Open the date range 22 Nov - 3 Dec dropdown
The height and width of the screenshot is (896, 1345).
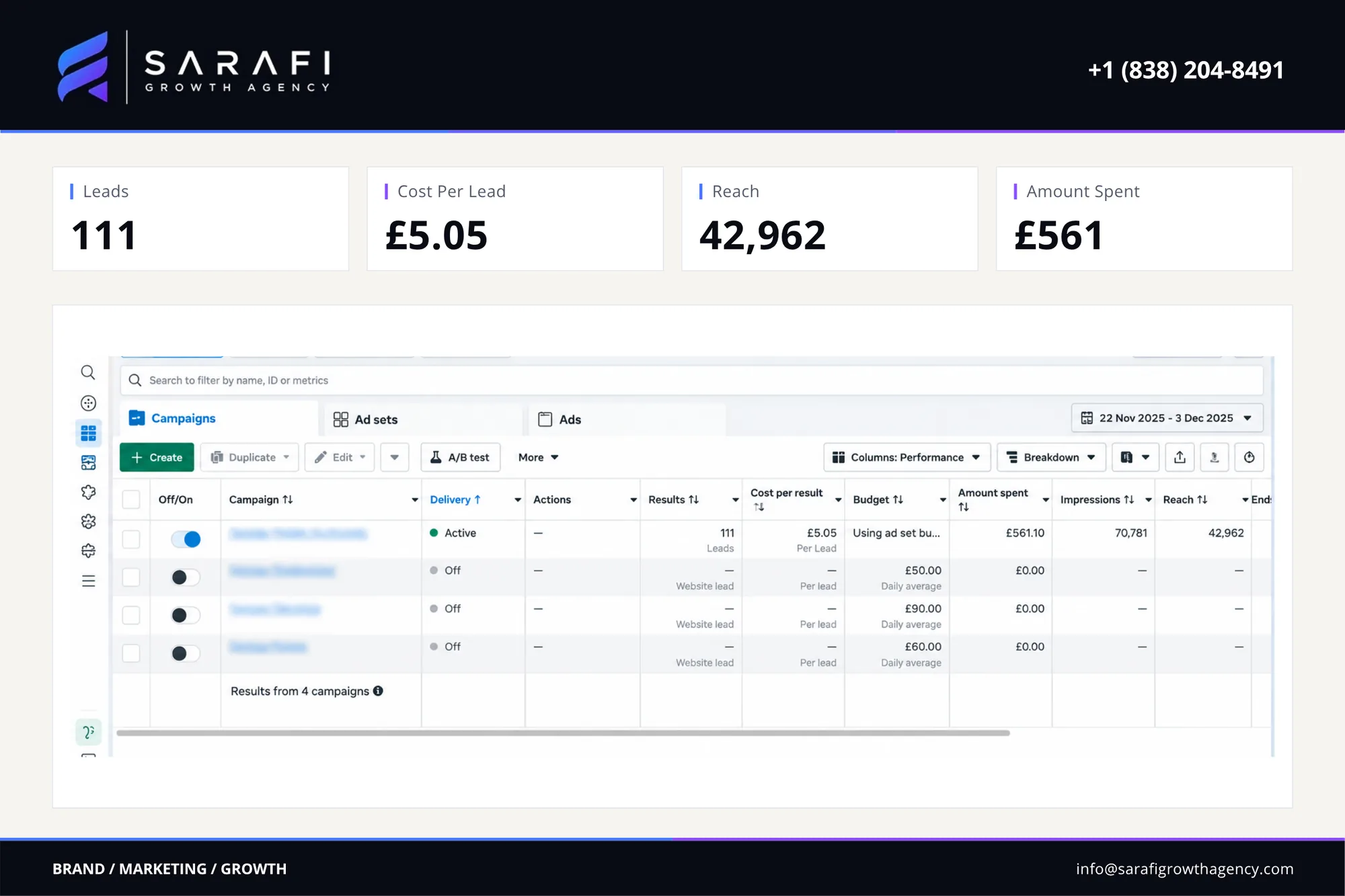click(x=1167, y=418)
